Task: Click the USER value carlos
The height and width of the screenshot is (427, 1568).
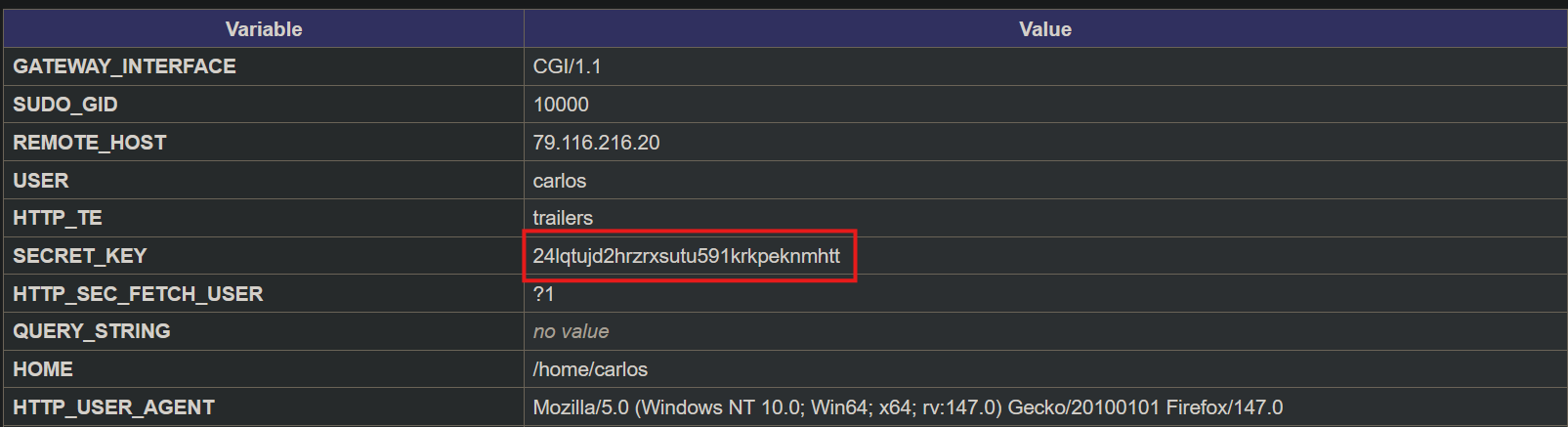Action: coord(560,181)
